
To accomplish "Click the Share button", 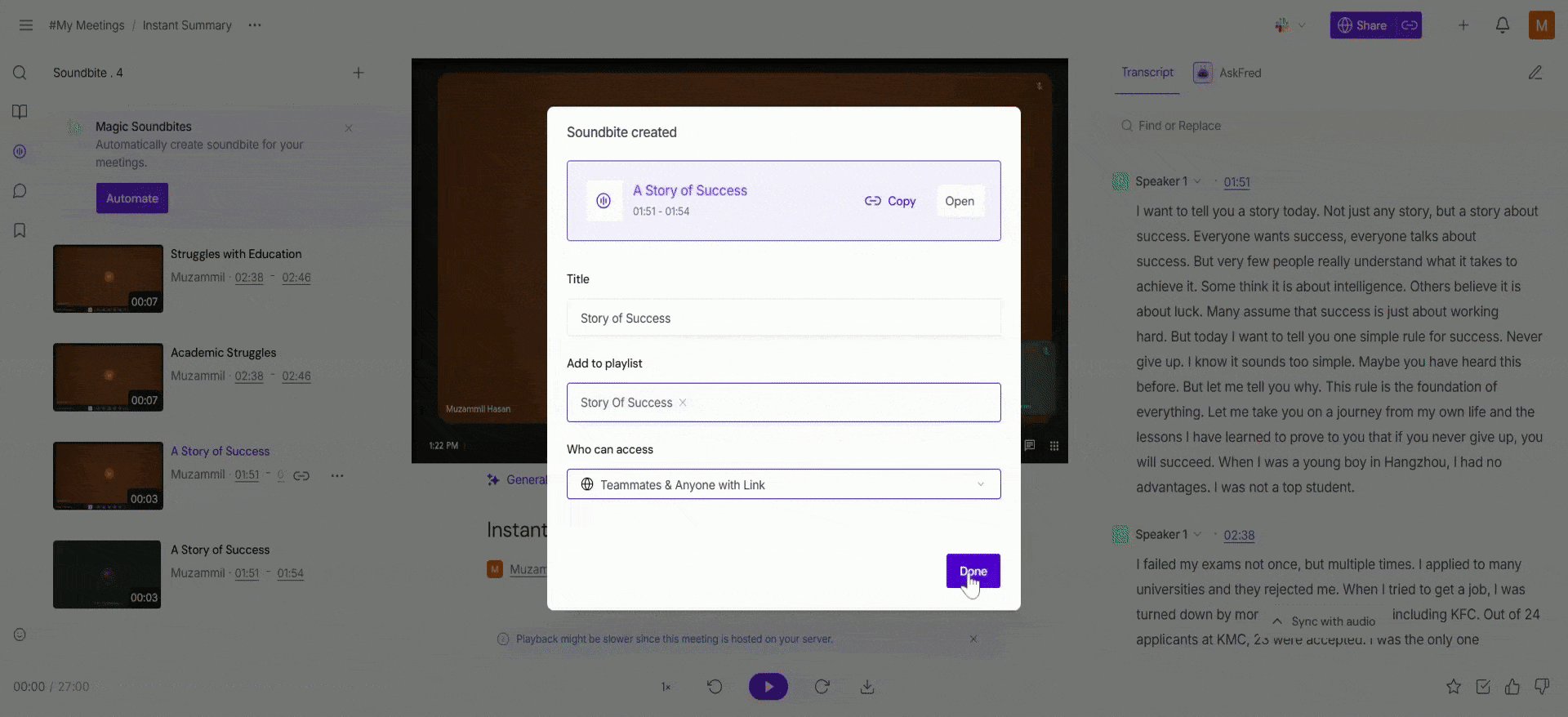I will [1364, 25].
